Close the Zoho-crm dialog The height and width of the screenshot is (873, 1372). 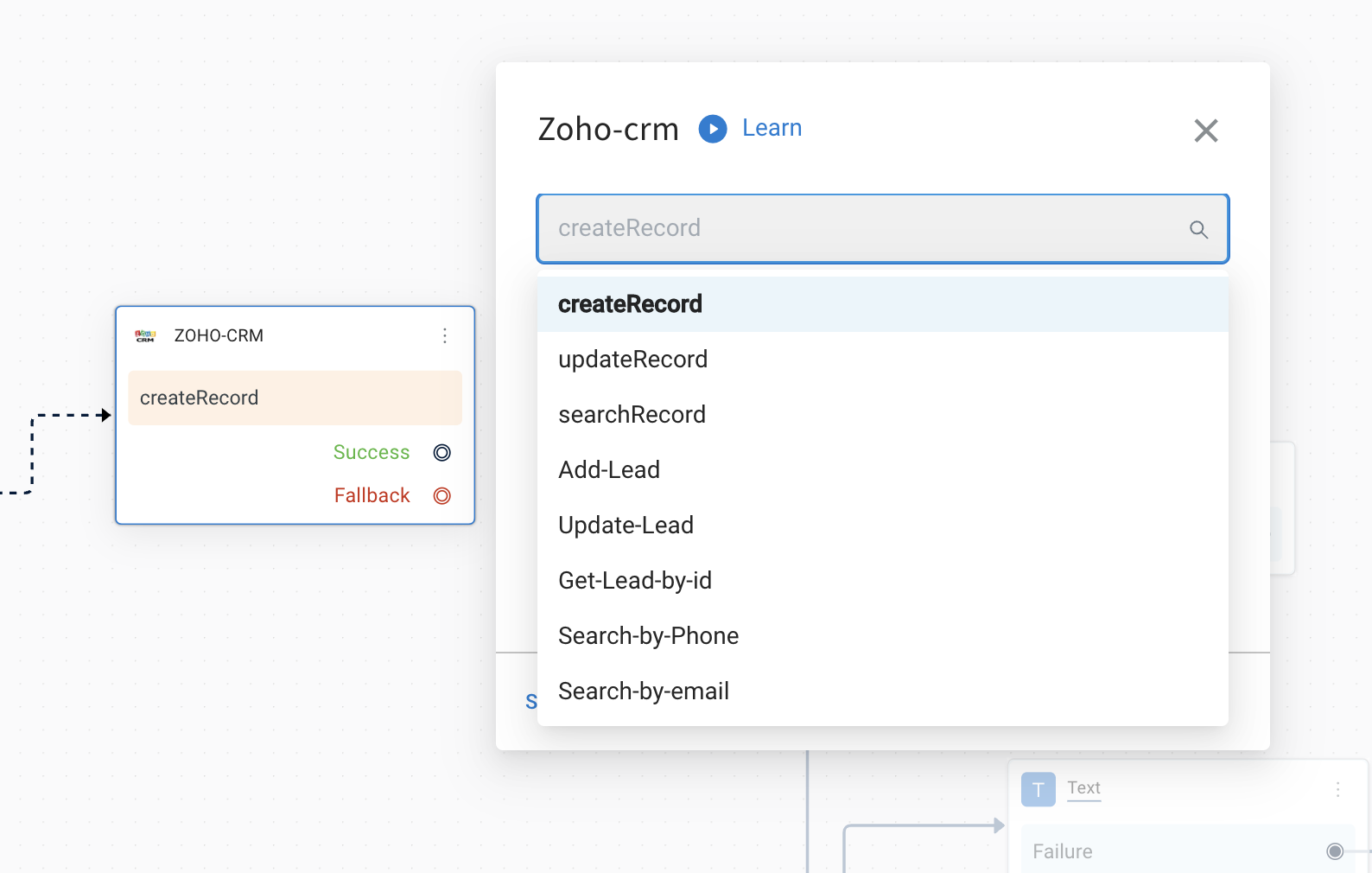pos(1206,131)
